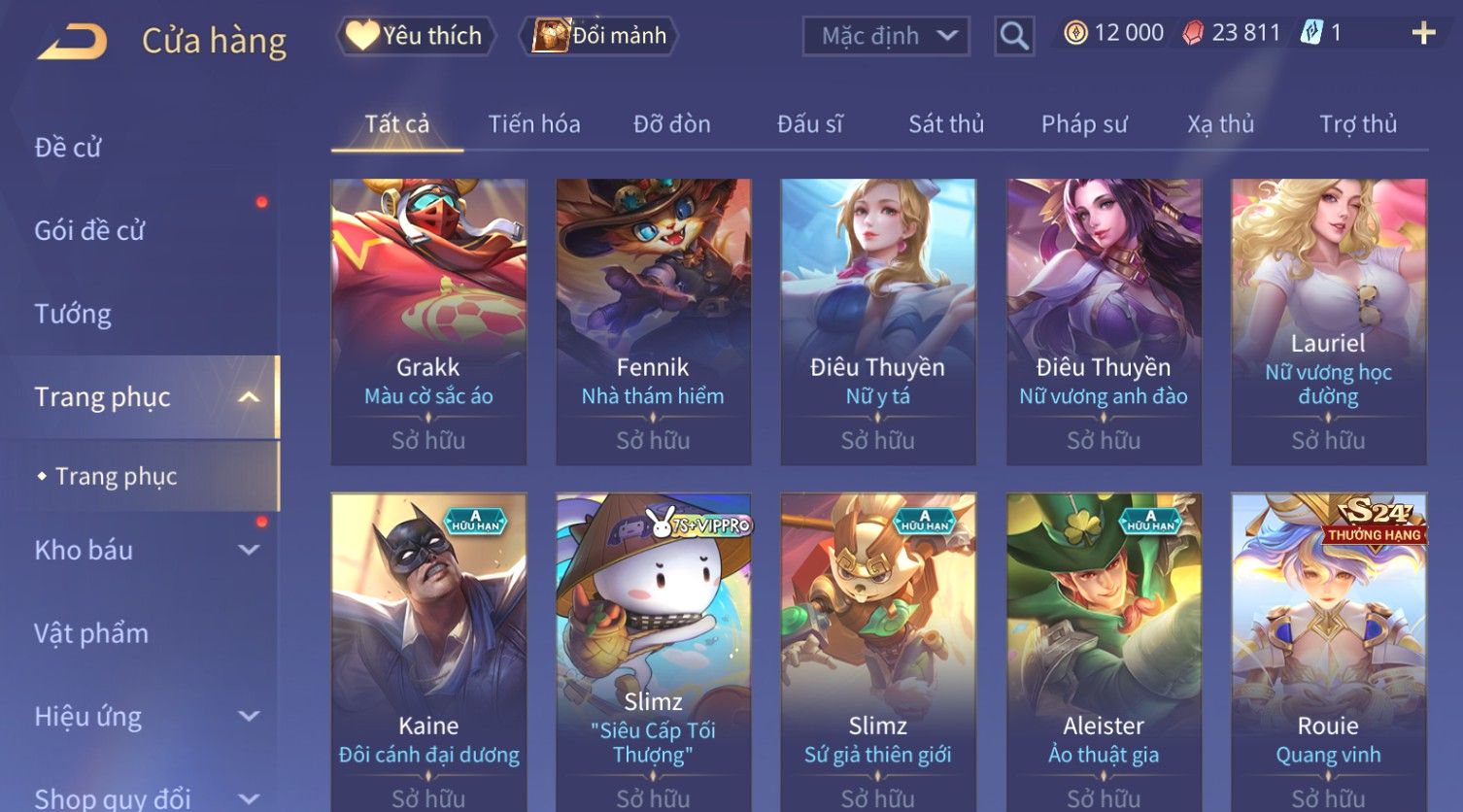This screenshot has height=812, width=1463.
Task: Open the Fennik Nhà thám hiểm skin
Action: tap(653, 321)
